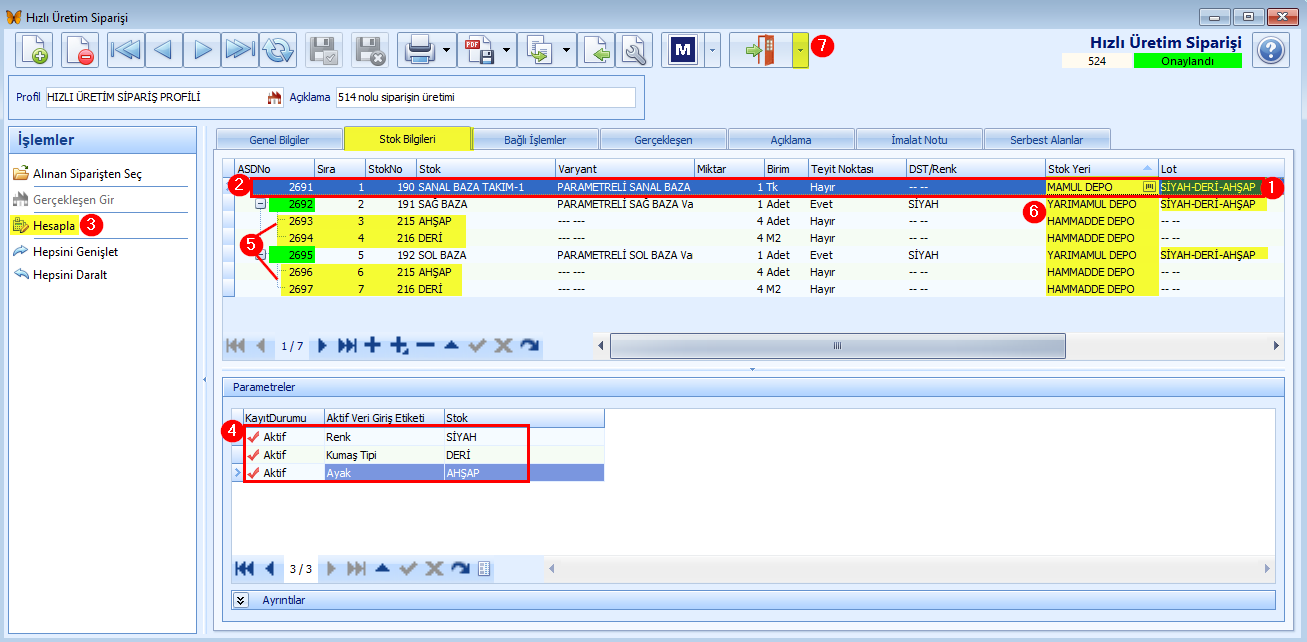Open the yellow dropdown beside exit door

[800, 50]
